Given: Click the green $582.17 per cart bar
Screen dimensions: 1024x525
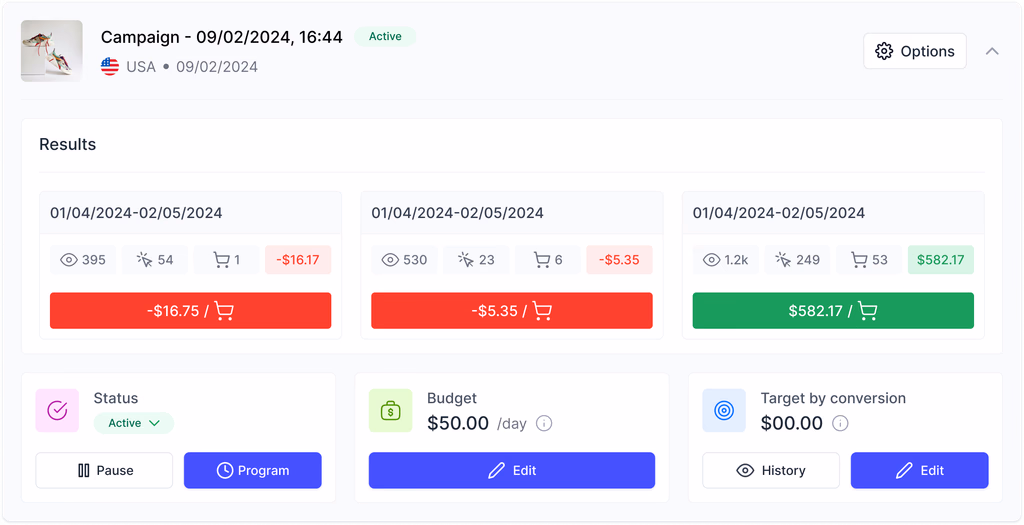Looking at the screenshot, I should click(x=833, y=311).
